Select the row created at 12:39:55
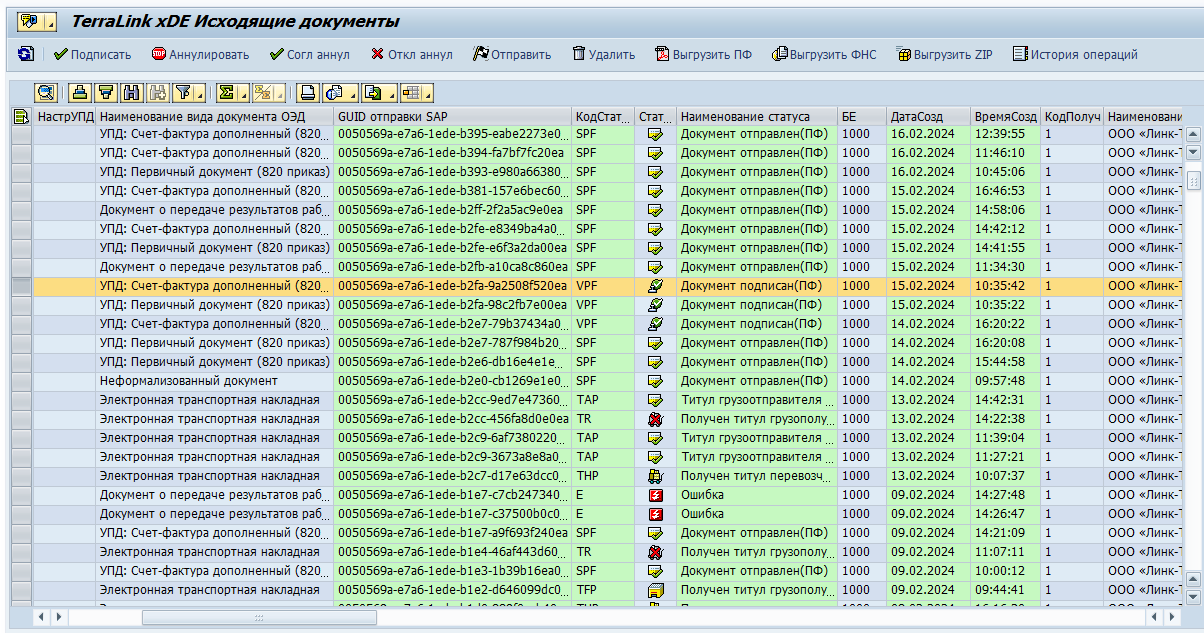The image size is (1204, 633). coord(21,134)
